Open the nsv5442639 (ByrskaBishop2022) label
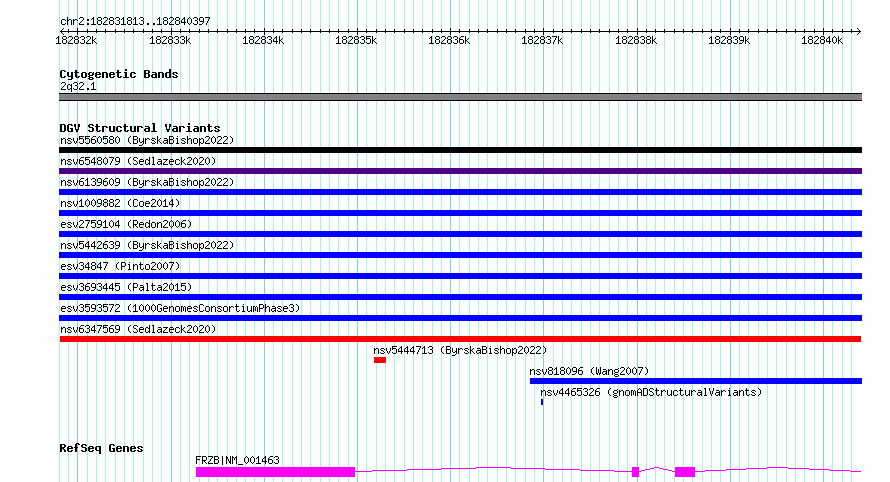This screenshot has height=482, width=890. click(x=147, y=245)
